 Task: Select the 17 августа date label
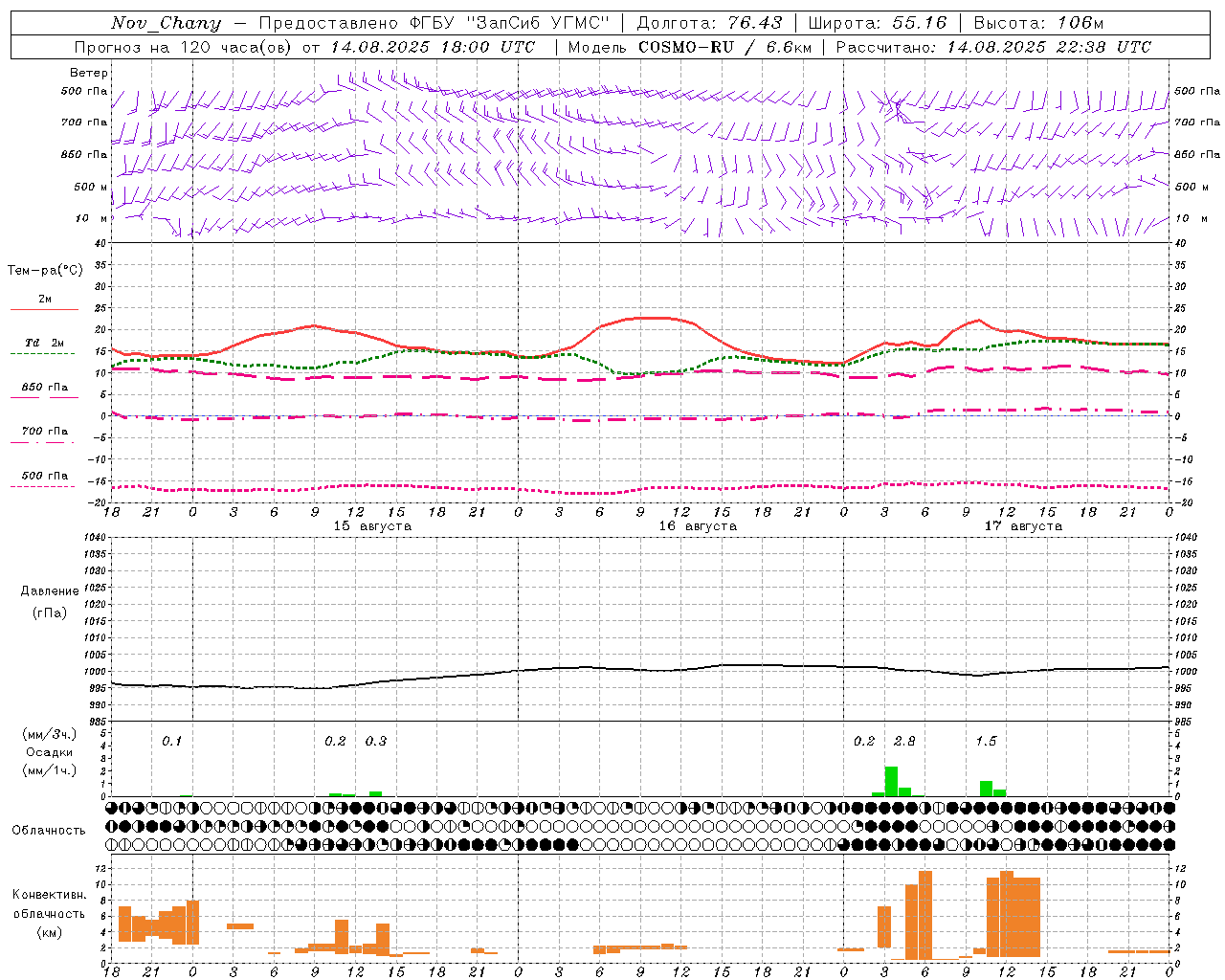1023,526
